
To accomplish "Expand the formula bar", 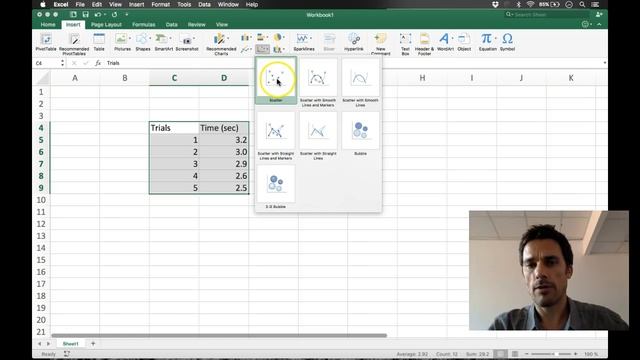I will coord(604,63).
